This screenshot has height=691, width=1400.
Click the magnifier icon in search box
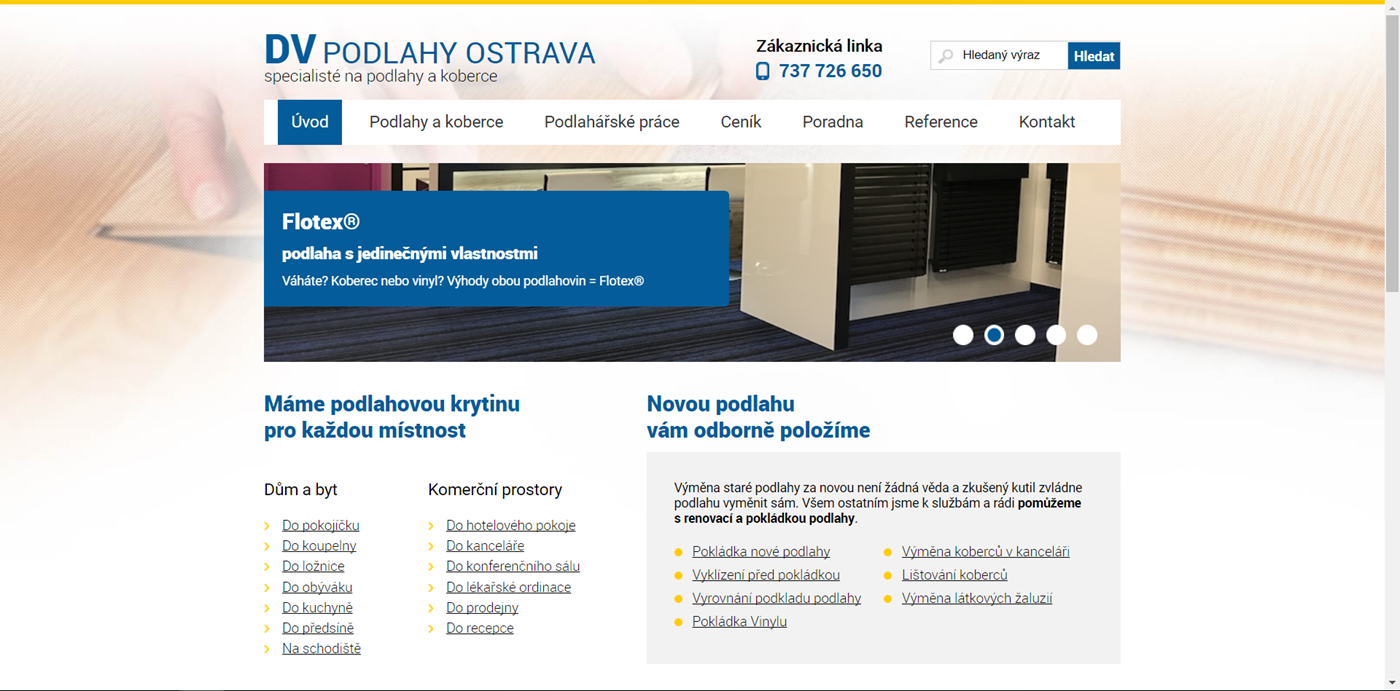click(946, 56)
